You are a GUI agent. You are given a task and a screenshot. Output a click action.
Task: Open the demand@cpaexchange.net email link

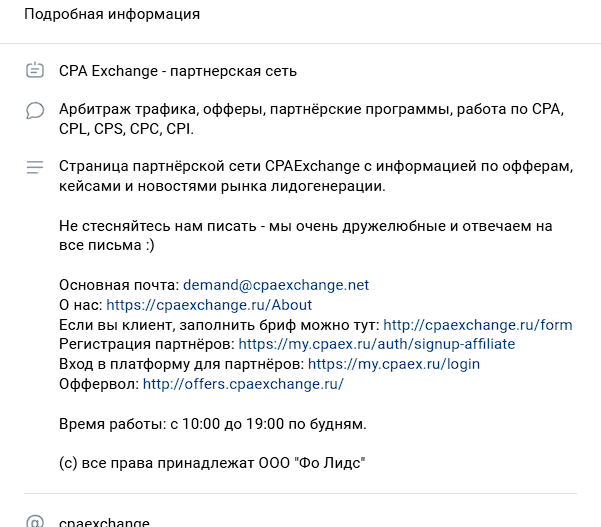click(x=276, y=285)
